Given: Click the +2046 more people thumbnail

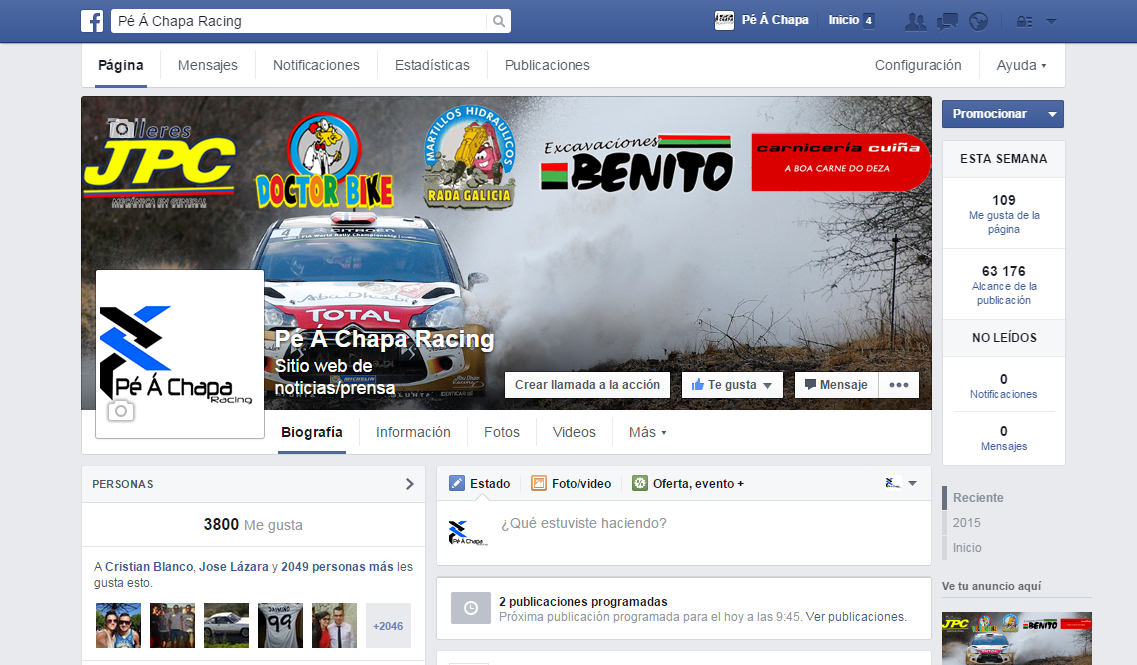Looking at the screenshot, I should click(x=389, y=625).
